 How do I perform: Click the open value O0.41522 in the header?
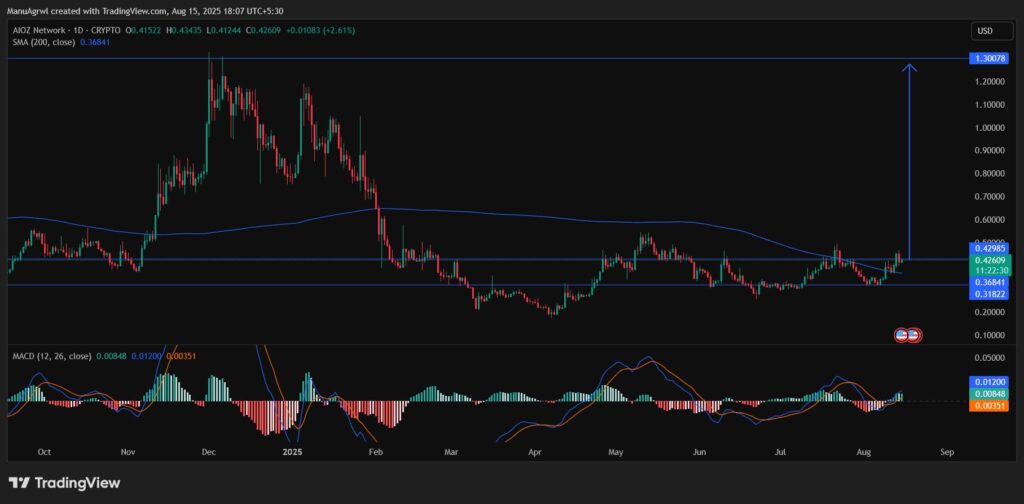tap(144, 31)
